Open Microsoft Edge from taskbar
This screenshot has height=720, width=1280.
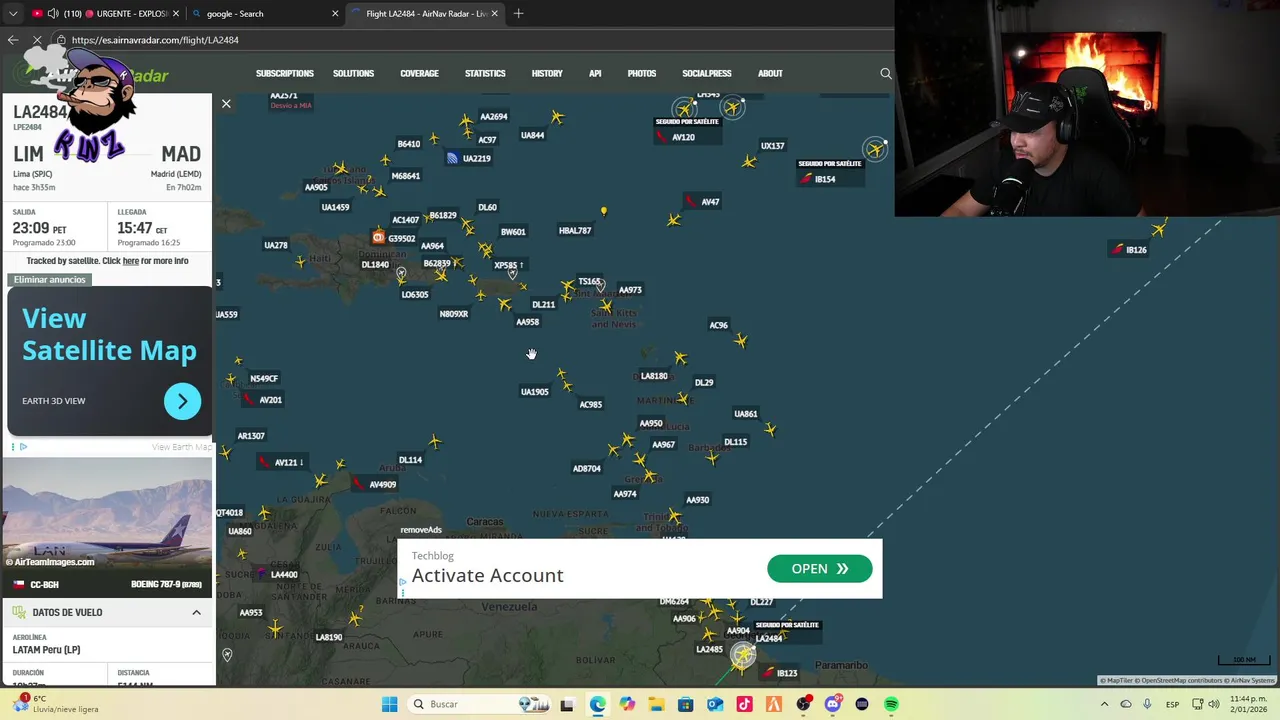pos(597,704)
